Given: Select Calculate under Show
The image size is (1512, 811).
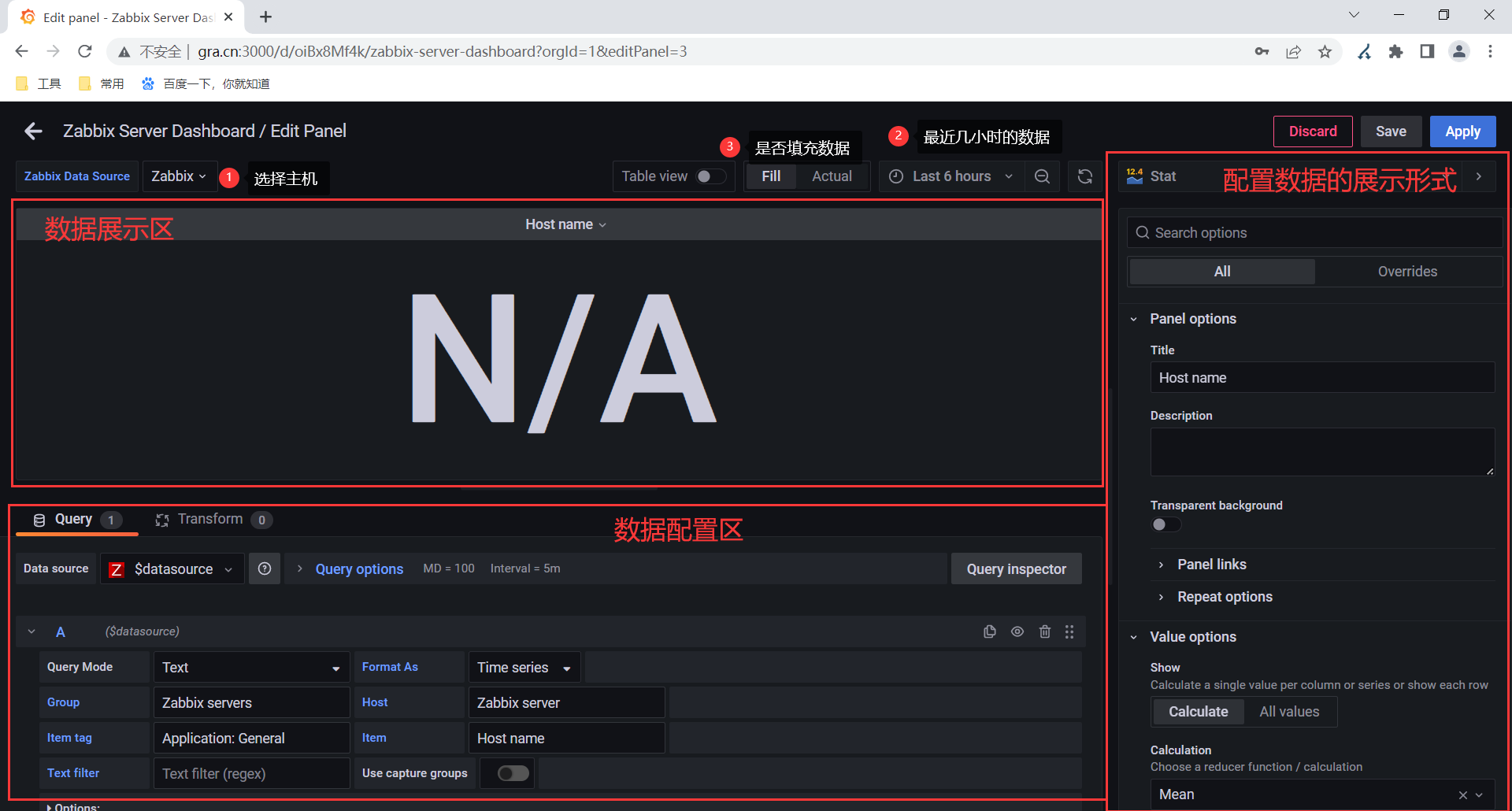Looking at the screenshot, I should 1198,712.
